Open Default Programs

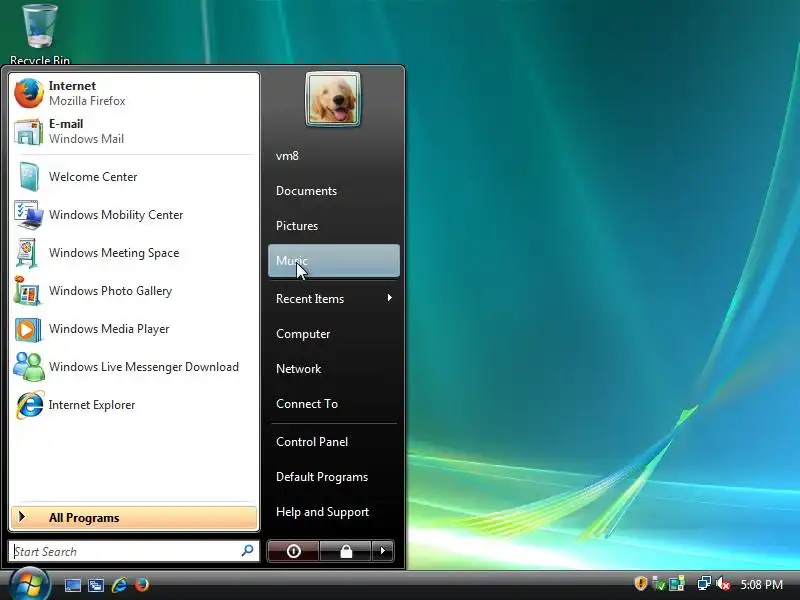334,477
